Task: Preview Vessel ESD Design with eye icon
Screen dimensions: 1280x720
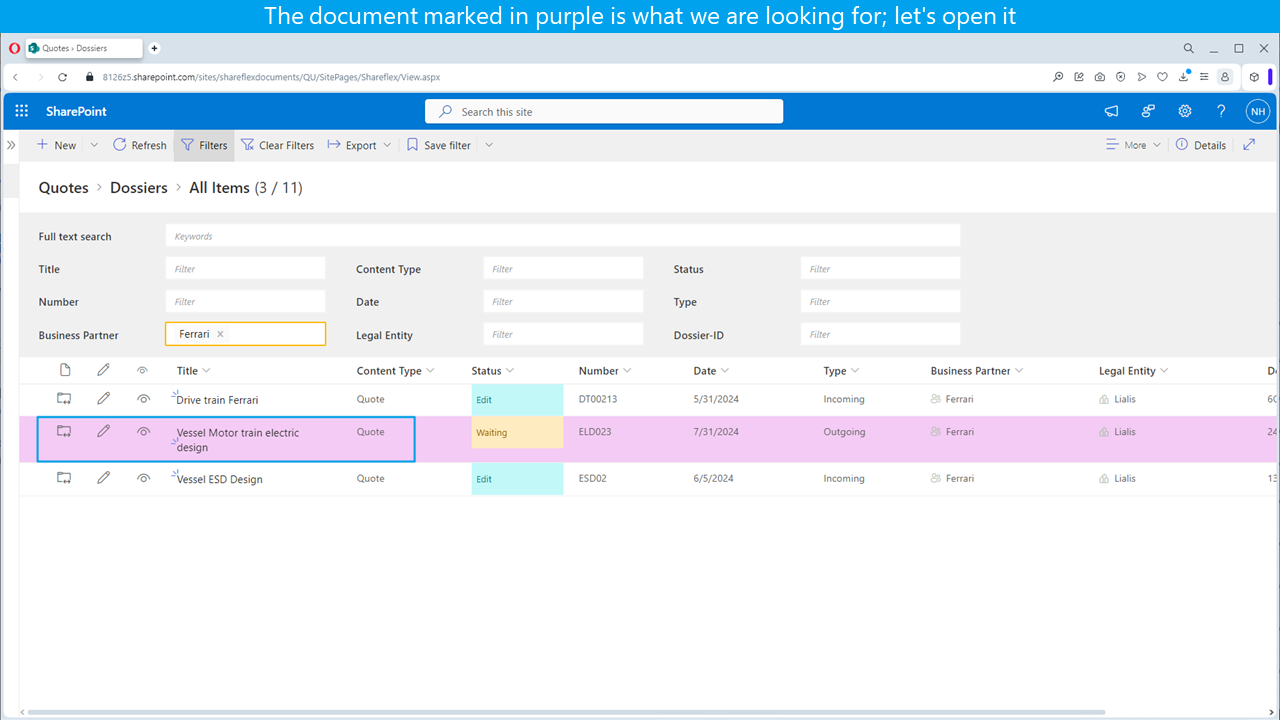Action: [x=144, y=478]
